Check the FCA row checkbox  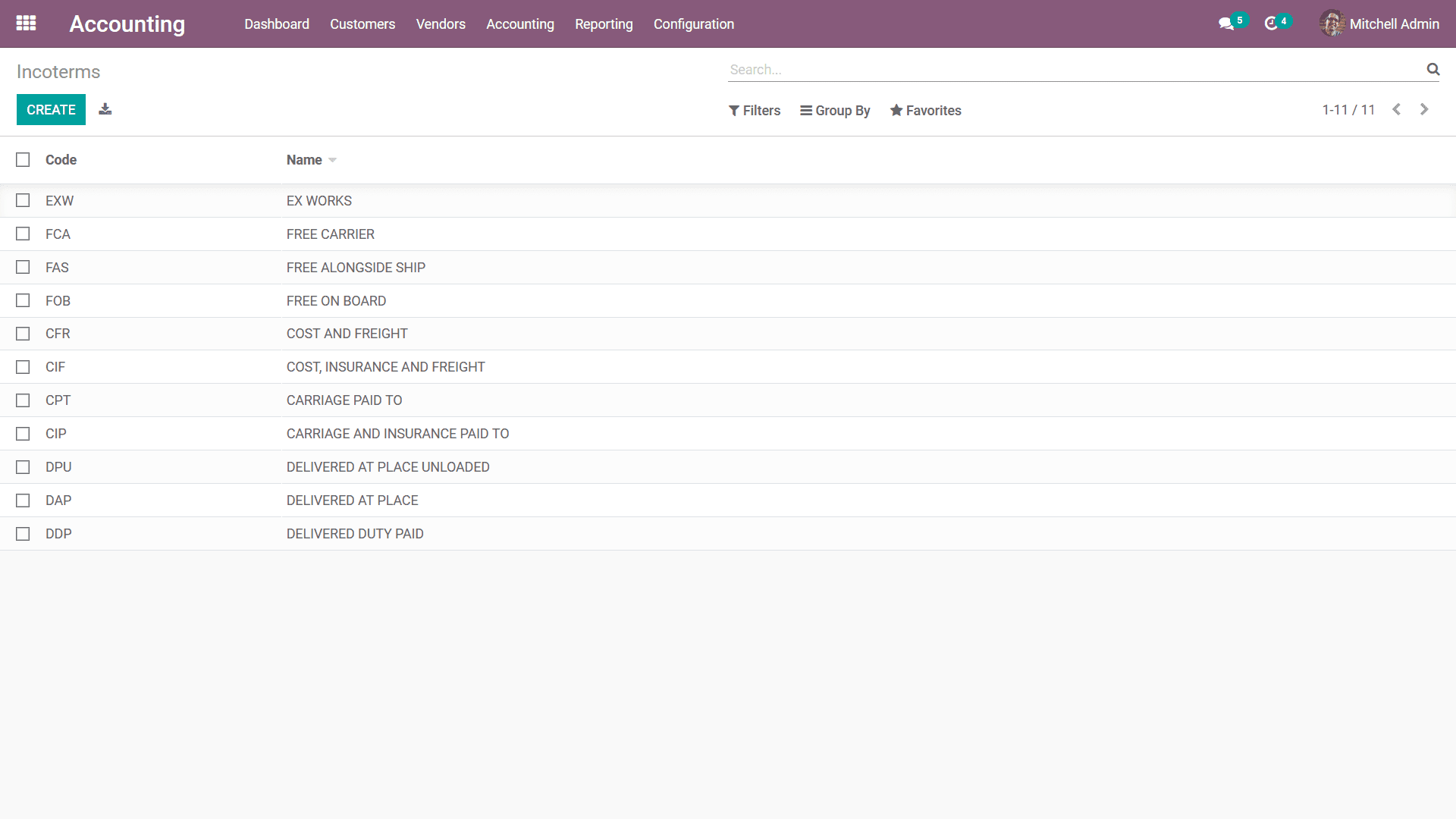point(23,234)
